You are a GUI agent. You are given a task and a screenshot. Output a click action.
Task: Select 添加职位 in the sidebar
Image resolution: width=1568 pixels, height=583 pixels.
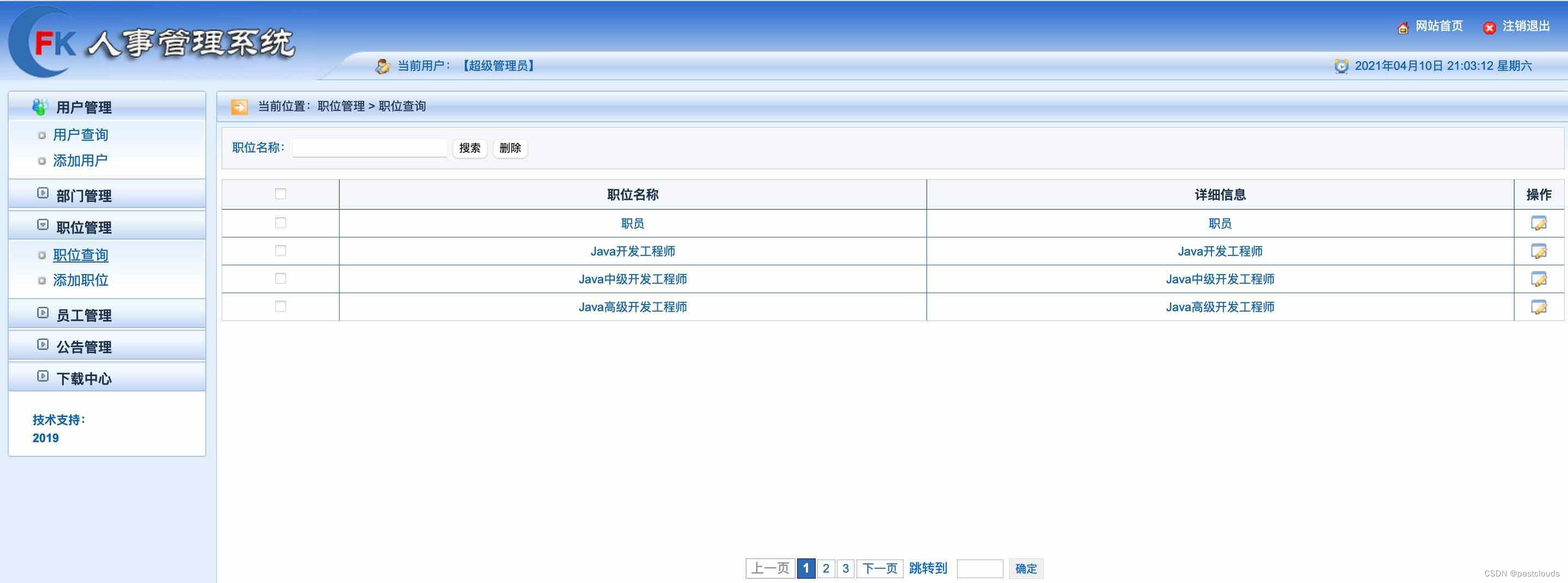(81, 280)
